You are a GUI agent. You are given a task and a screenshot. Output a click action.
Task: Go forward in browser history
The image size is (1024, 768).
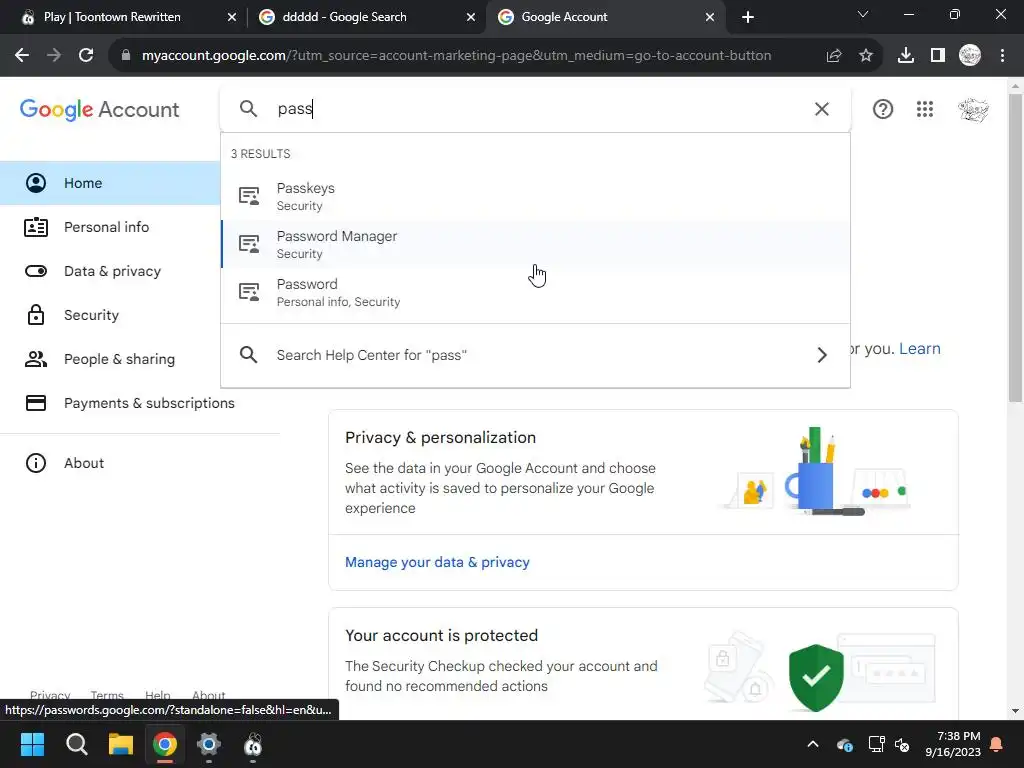tap(54, 56)
